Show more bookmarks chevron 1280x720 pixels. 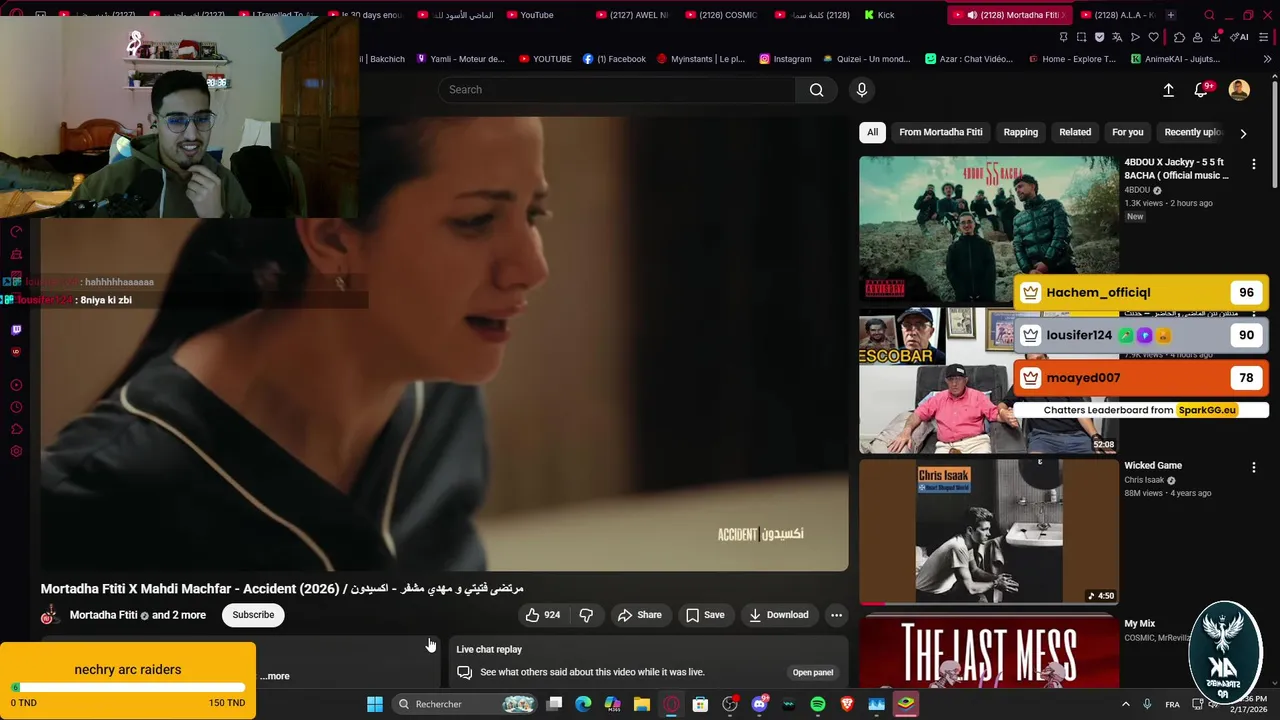point(1267,59)
